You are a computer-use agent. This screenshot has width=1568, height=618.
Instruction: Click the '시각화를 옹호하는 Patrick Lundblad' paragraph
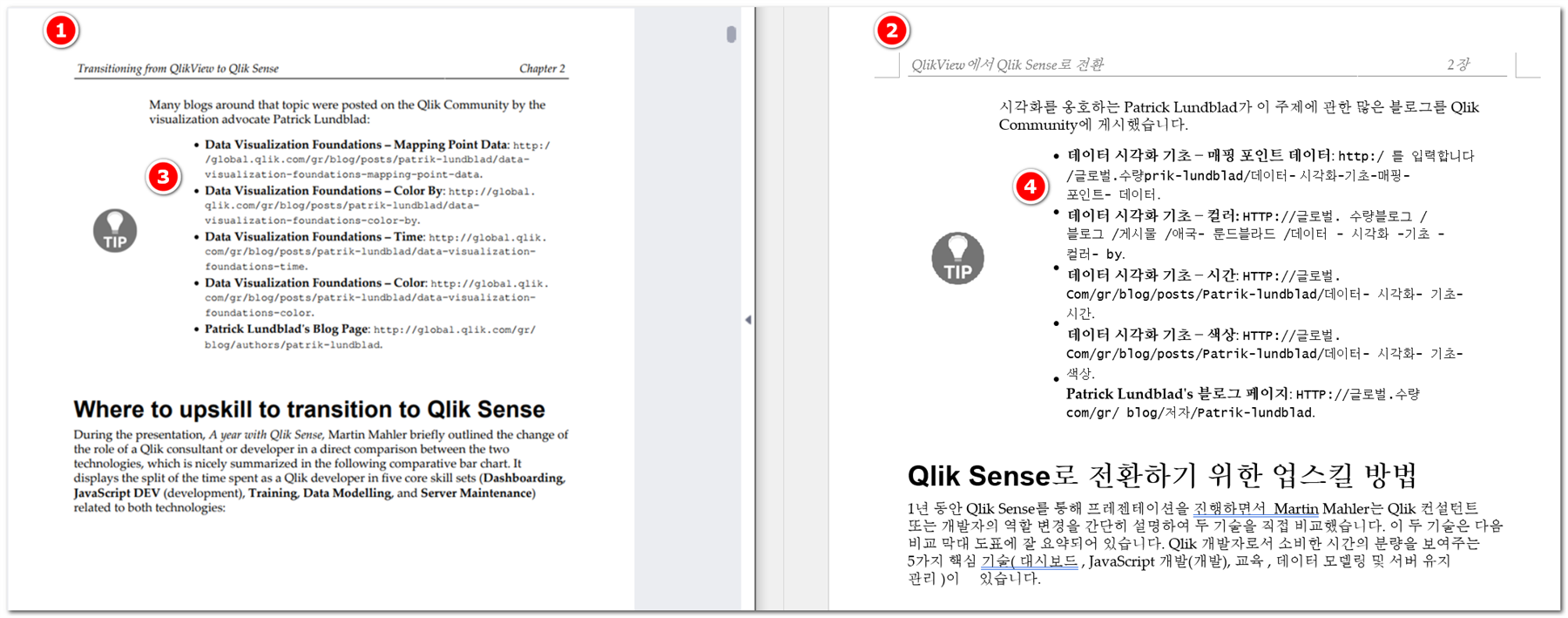(x=1239, y=116)
